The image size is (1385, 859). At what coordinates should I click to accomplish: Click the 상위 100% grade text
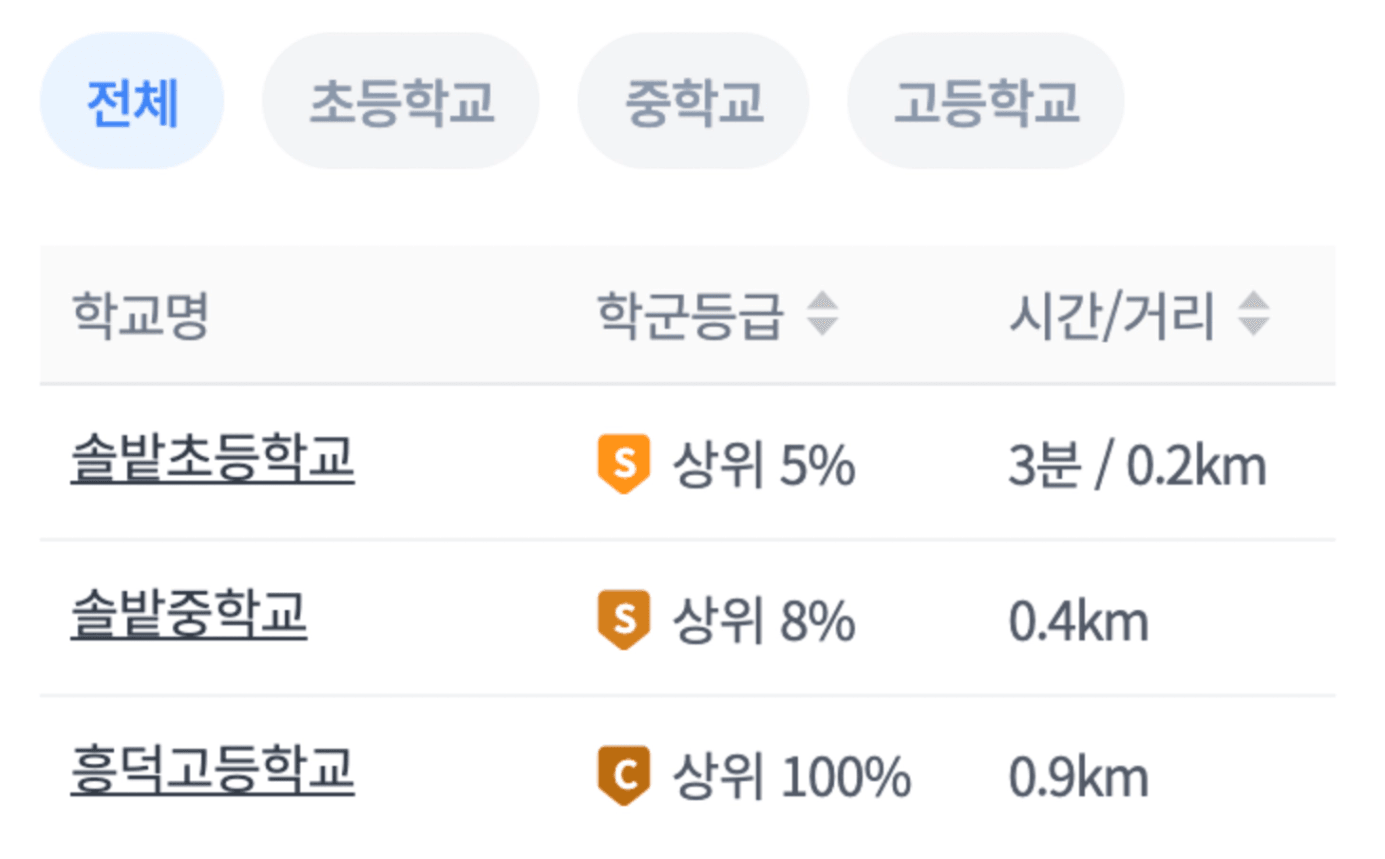click(792, 778)
